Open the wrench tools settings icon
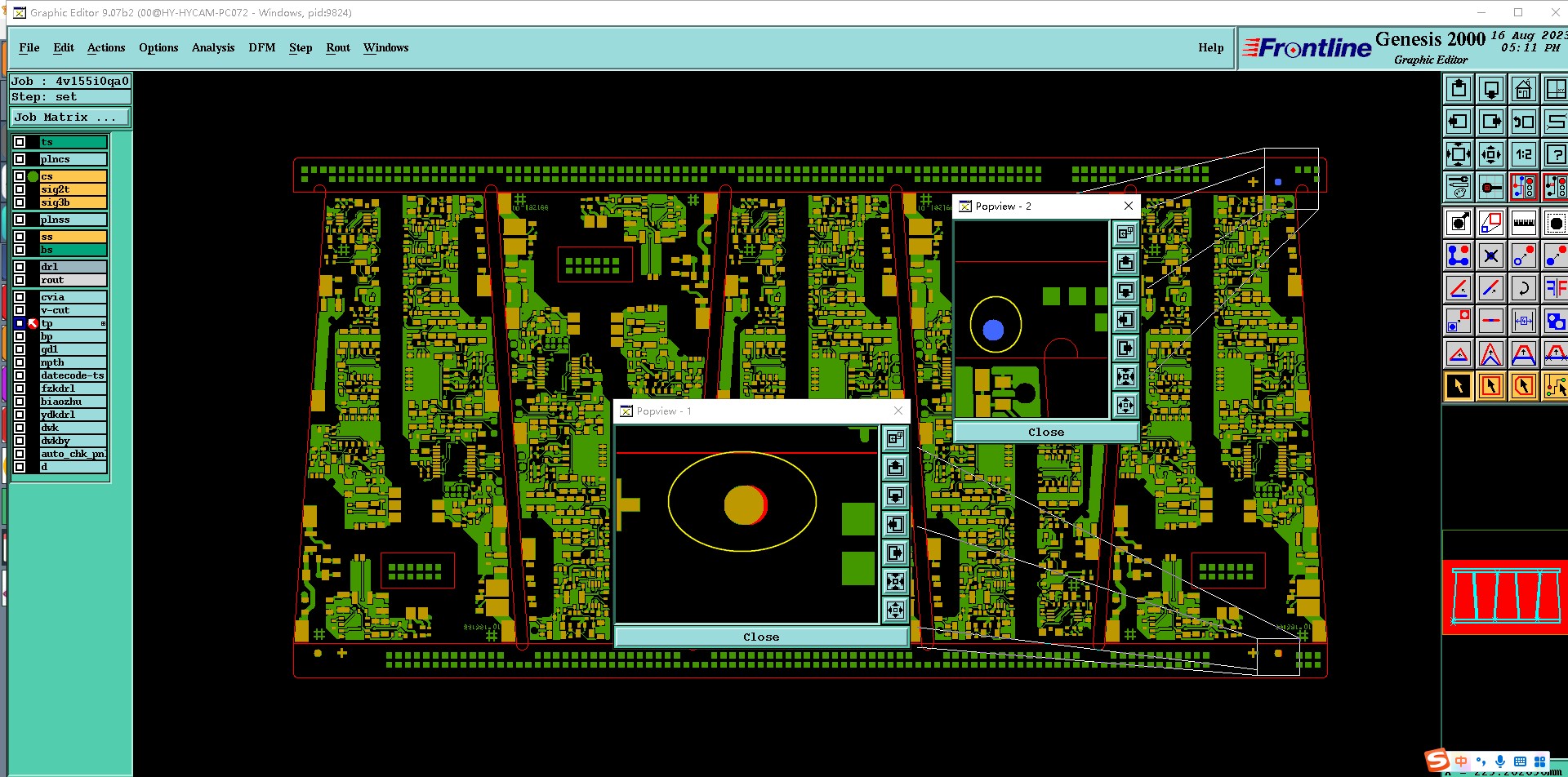 pyautogui.click(x=1459, y=187)
